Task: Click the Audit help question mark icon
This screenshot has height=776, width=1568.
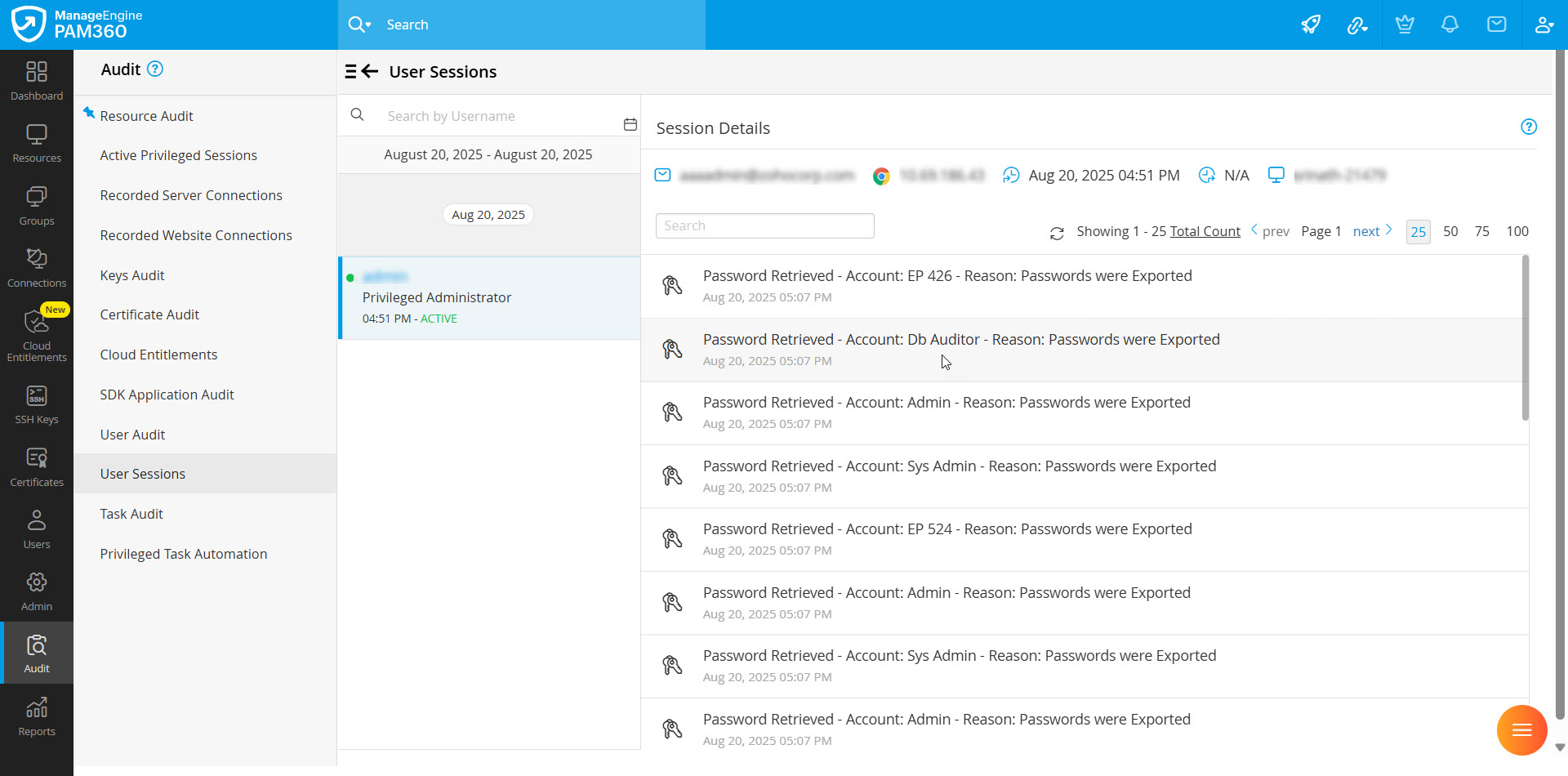Action: pyautogui.click(x=155, y=69)
